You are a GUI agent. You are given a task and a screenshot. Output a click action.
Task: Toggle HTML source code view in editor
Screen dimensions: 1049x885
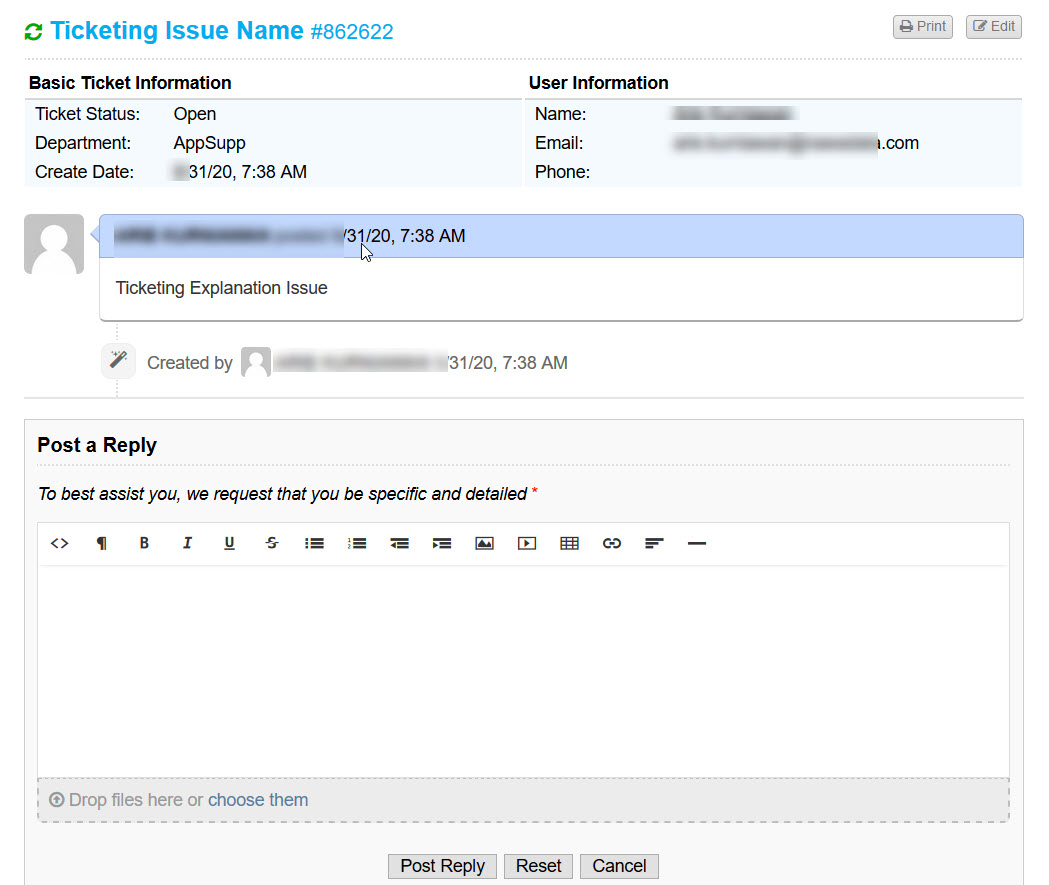pyautogui.click(x=59, y=543)
